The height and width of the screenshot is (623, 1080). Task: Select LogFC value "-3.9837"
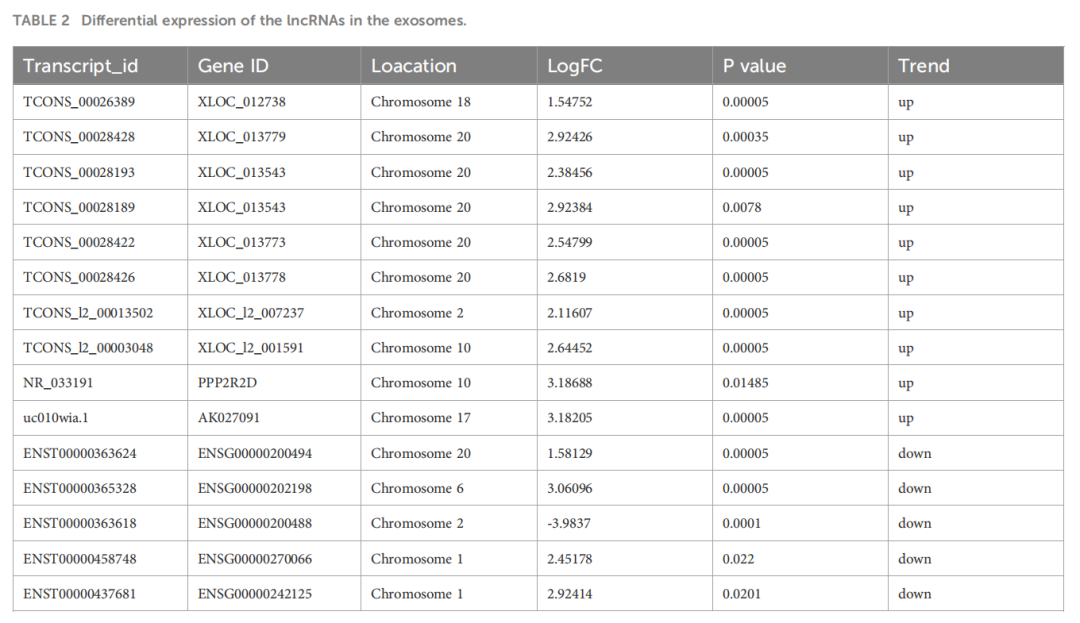[569, 523]
